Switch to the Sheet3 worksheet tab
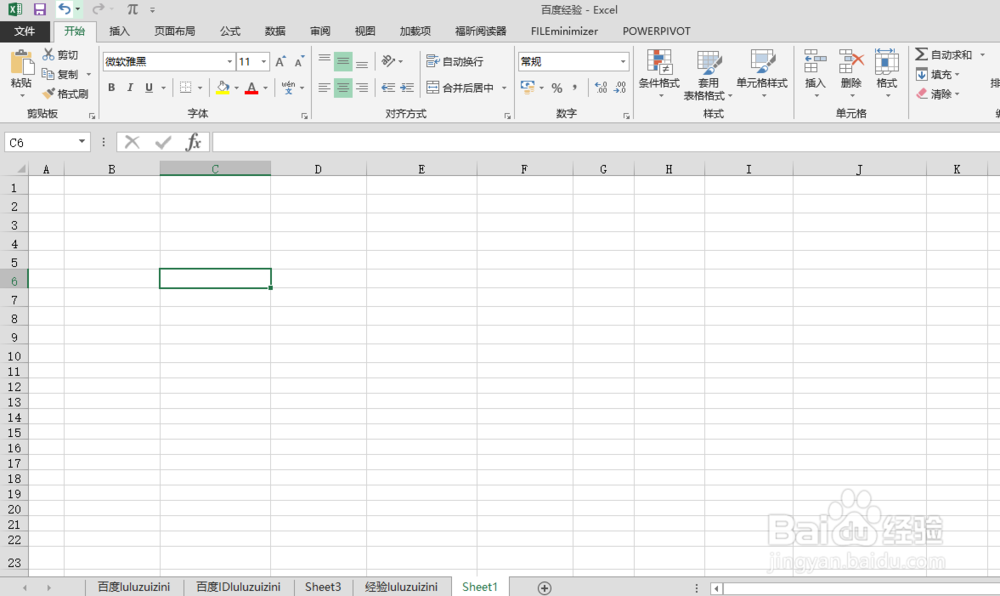1000x596 pixels. pos(323,587)
